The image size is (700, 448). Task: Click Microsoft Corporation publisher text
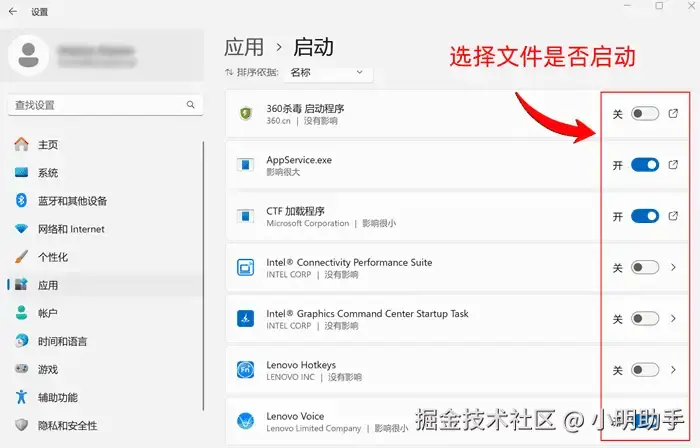pyautogui.click(x=308, y=223)
